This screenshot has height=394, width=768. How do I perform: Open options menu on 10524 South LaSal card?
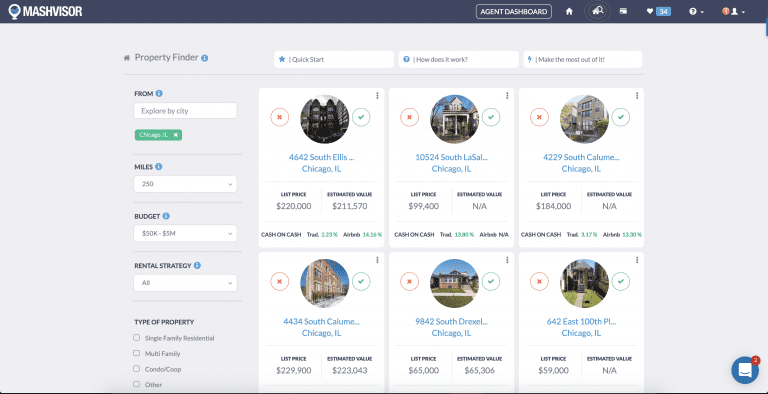tap(507, 96)
